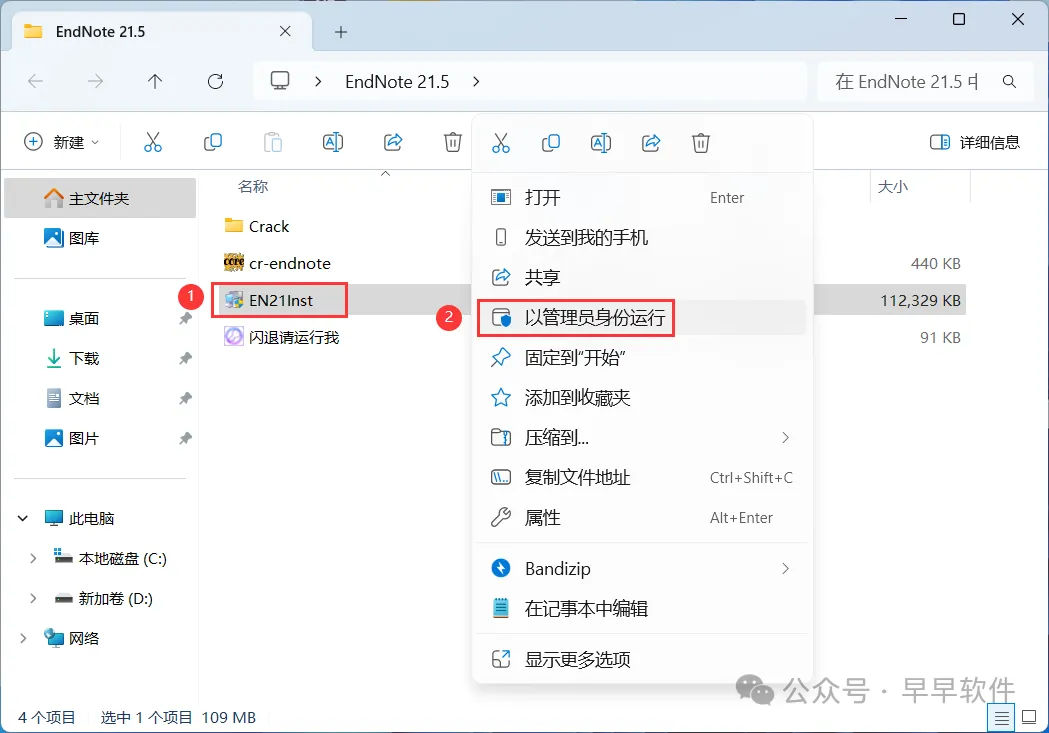Open a new tab with plus button

341,32
